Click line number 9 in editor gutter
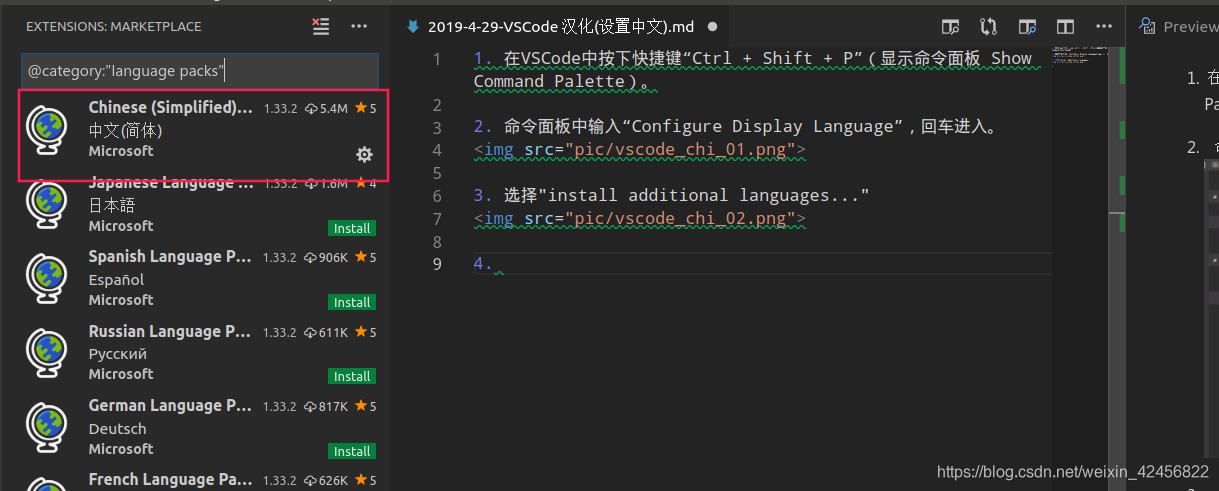This screenshot has width=1219, height=491. (x=436, y=264)
